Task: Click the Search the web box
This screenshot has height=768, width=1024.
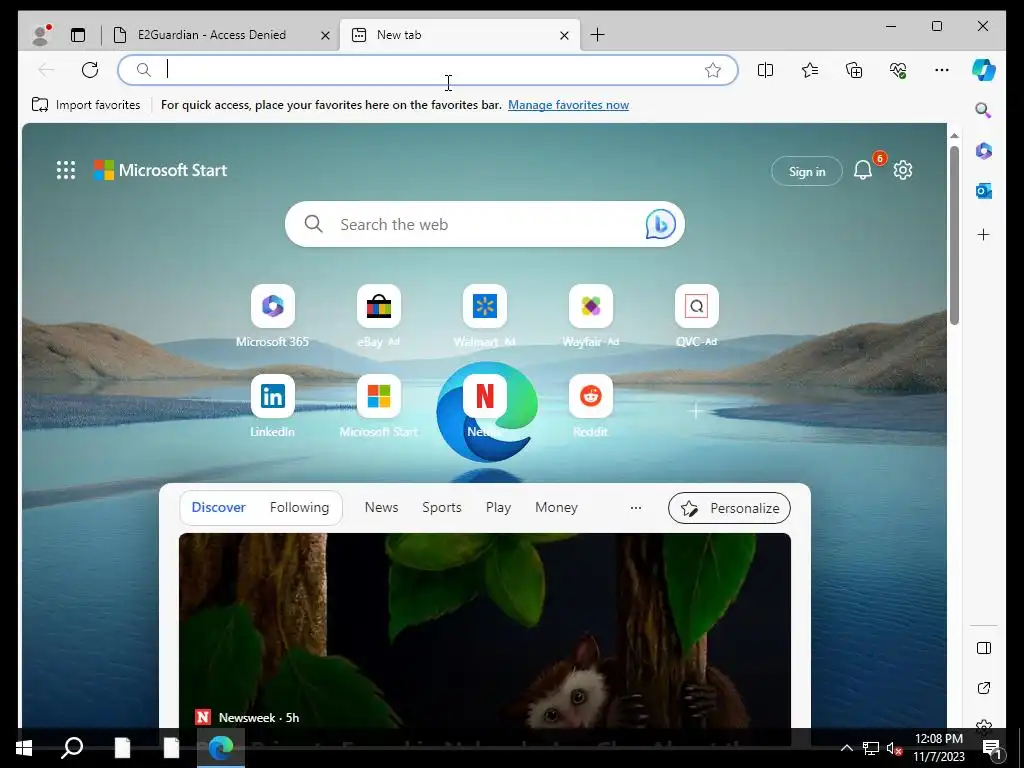Action: 485,224
